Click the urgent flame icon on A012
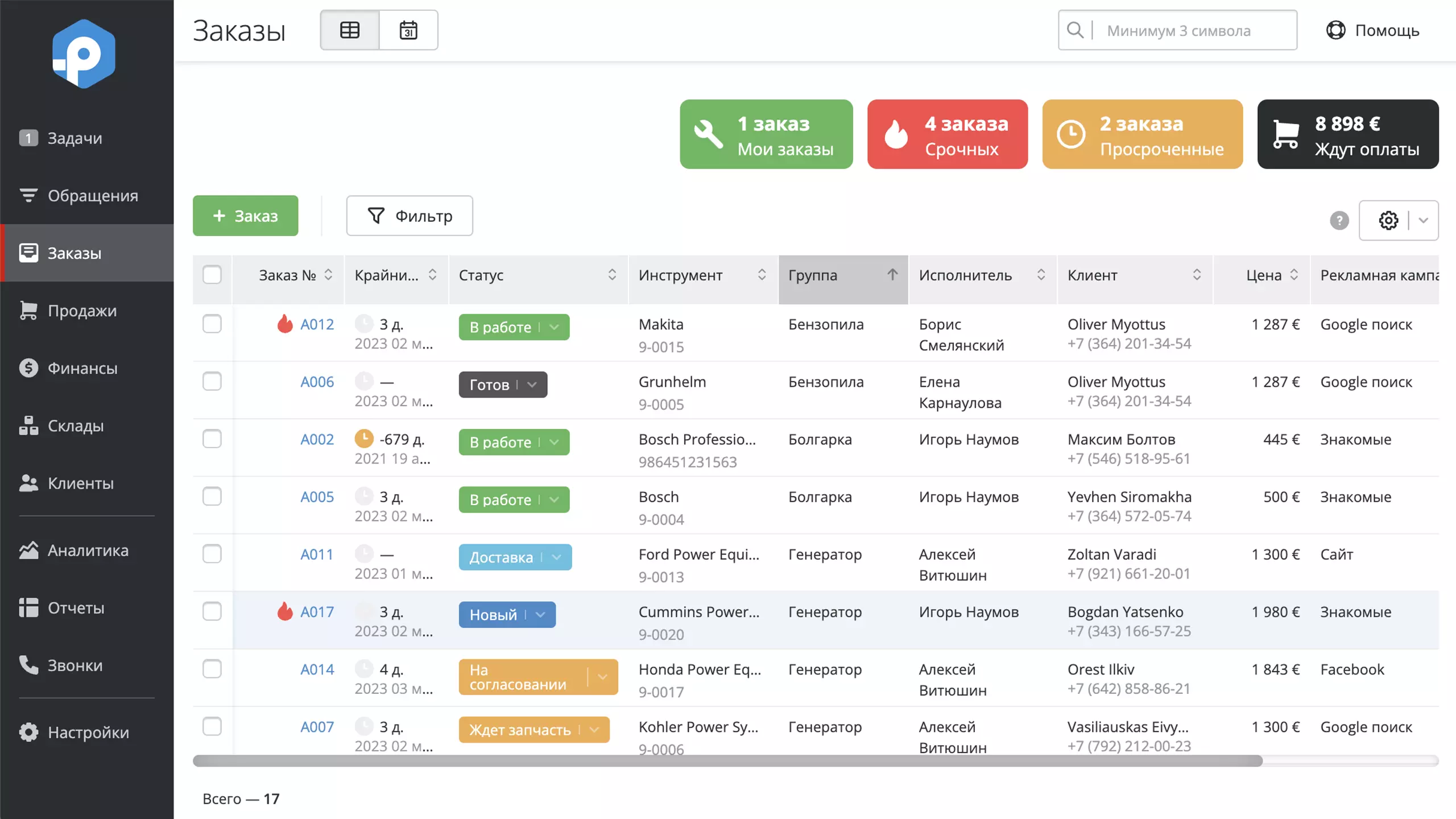 tap(284, 324)
